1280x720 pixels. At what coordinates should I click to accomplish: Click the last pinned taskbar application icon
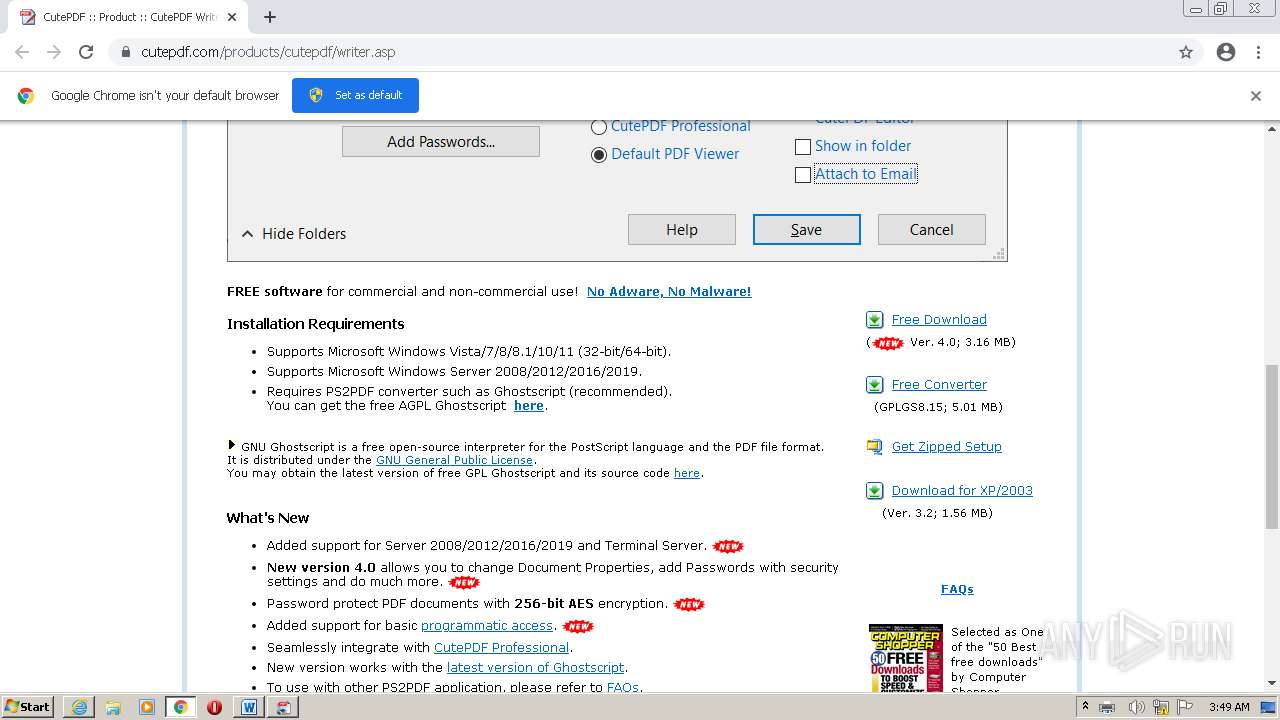tap(283, 707)
